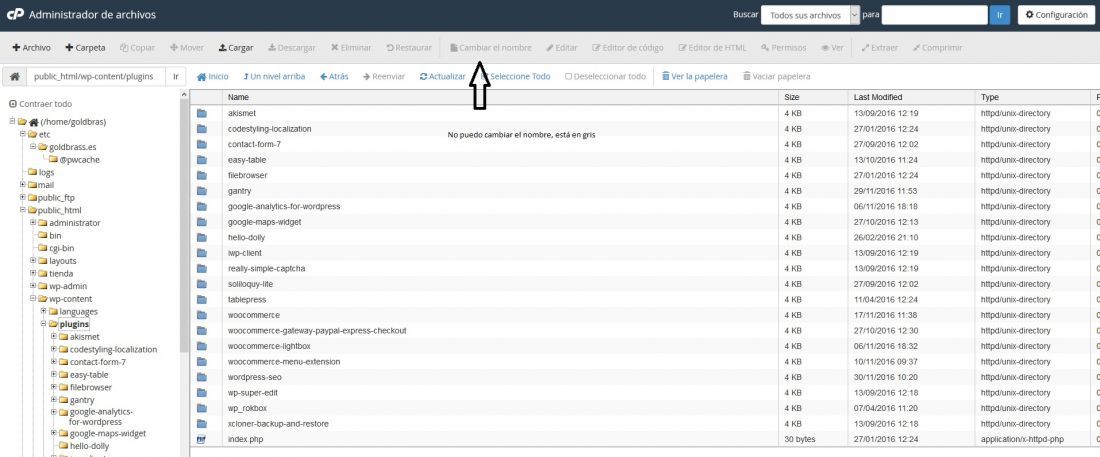Image resolution: width=1100 pixels, height=457 pixels.
Task: Create a new folder with Carpeta
Action: (85, 48)
